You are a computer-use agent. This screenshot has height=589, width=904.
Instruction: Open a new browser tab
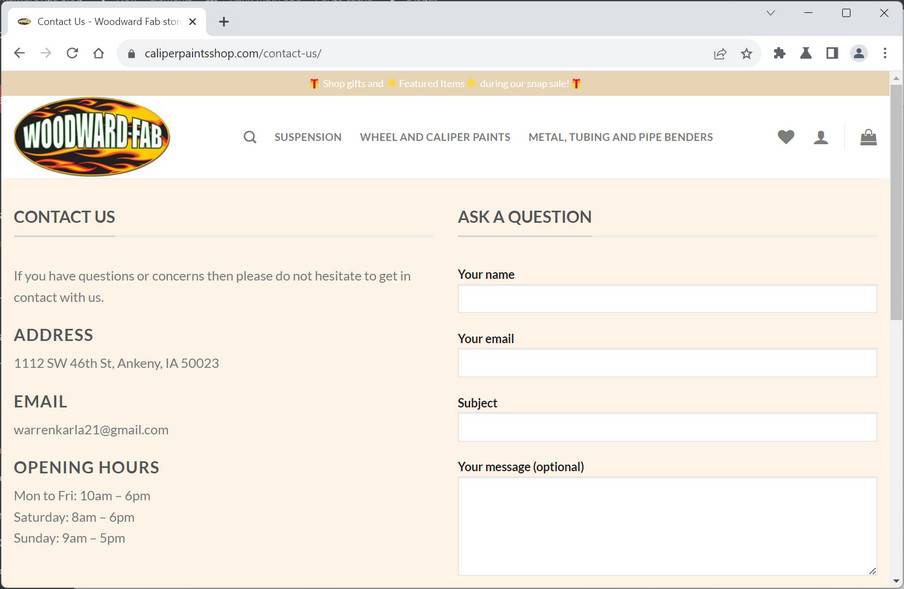click(224, 20)
